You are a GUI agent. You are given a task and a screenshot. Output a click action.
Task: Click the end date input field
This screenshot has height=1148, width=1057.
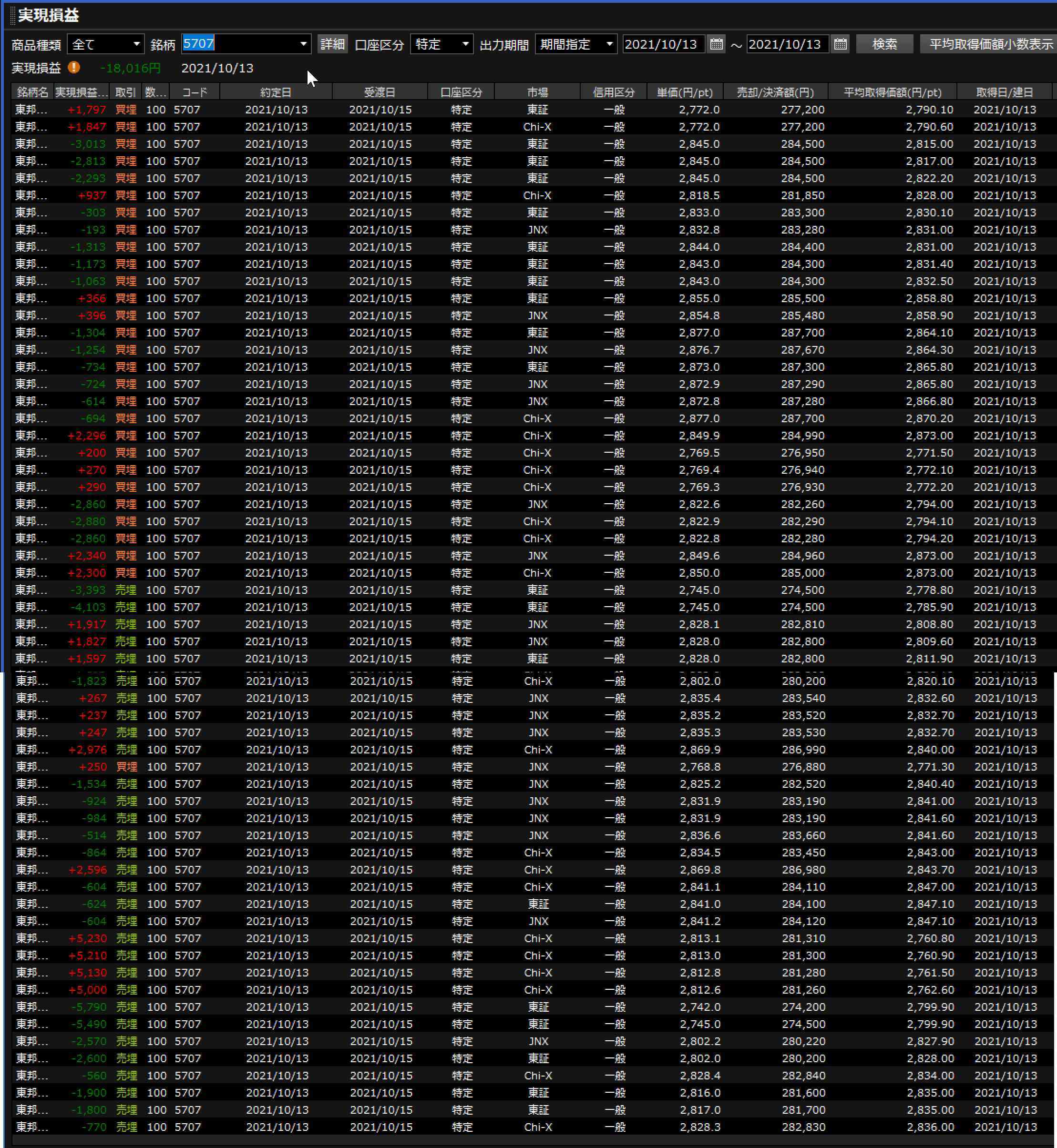(787, 44)
